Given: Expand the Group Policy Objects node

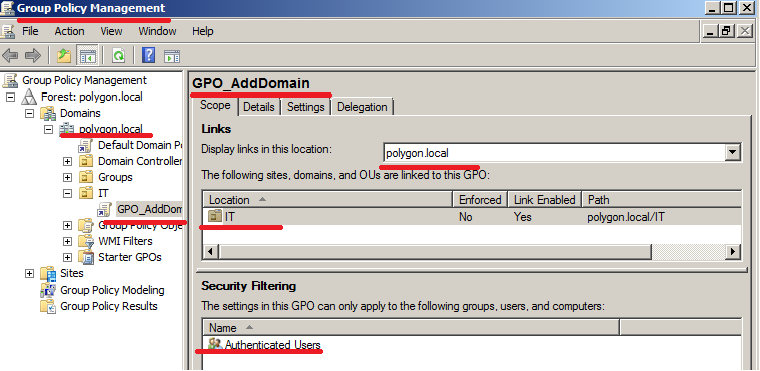Looking at the screenshot, I should [x=67, y=225].
